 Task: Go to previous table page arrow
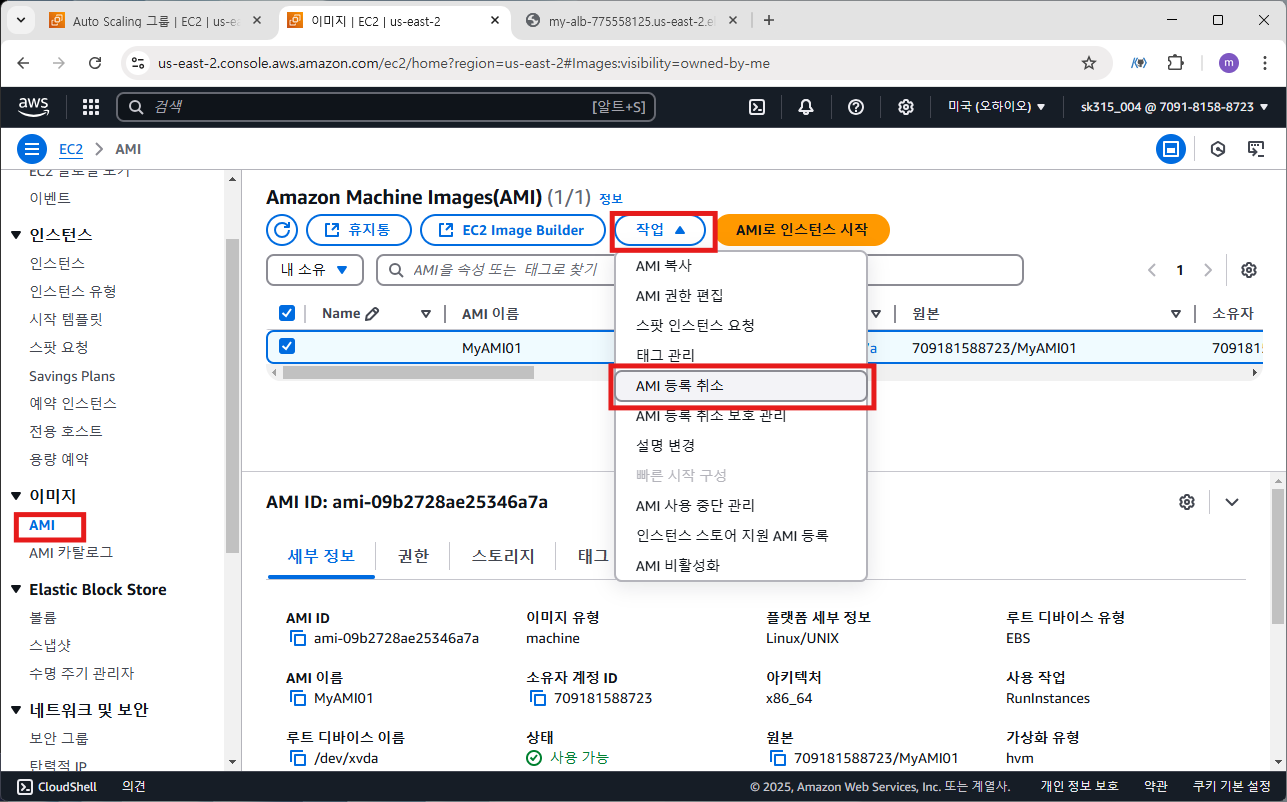[1152, 270]
